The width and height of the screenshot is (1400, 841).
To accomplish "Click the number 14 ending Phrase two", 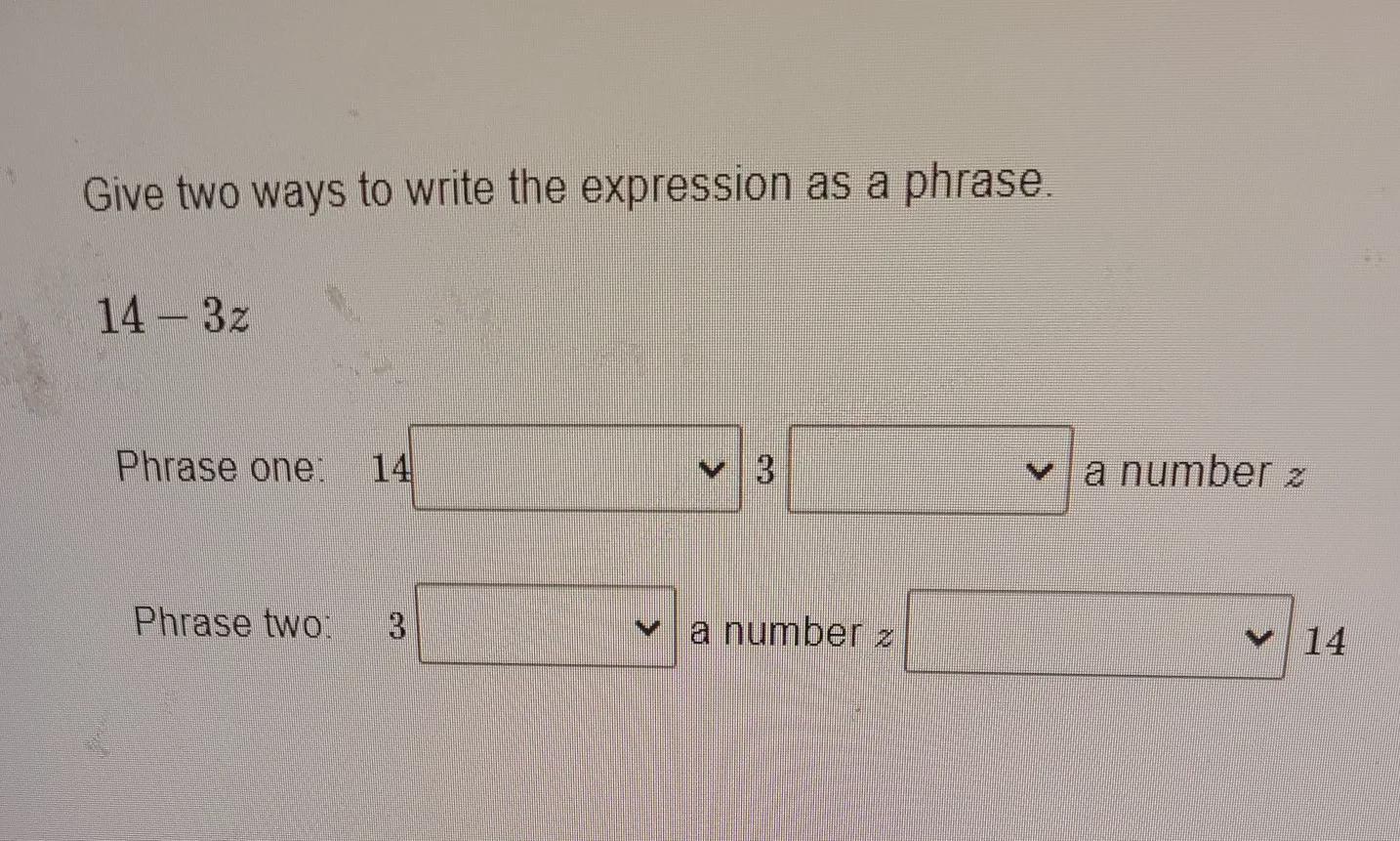I will pos(1325,642).
